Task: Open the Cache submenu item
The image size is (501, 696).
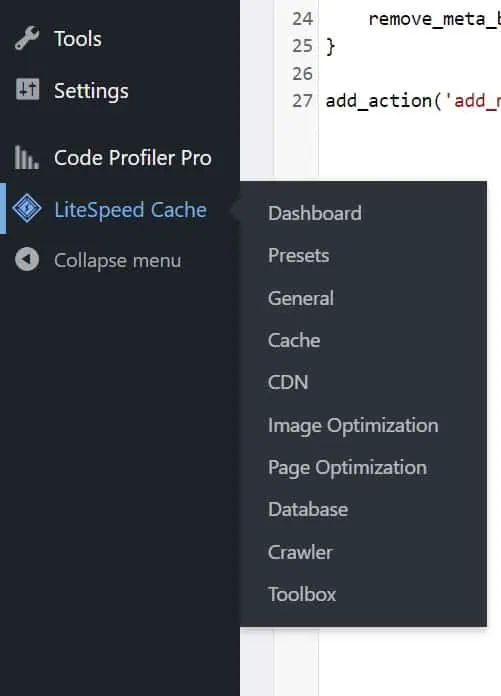Action: tap(294, 340)
